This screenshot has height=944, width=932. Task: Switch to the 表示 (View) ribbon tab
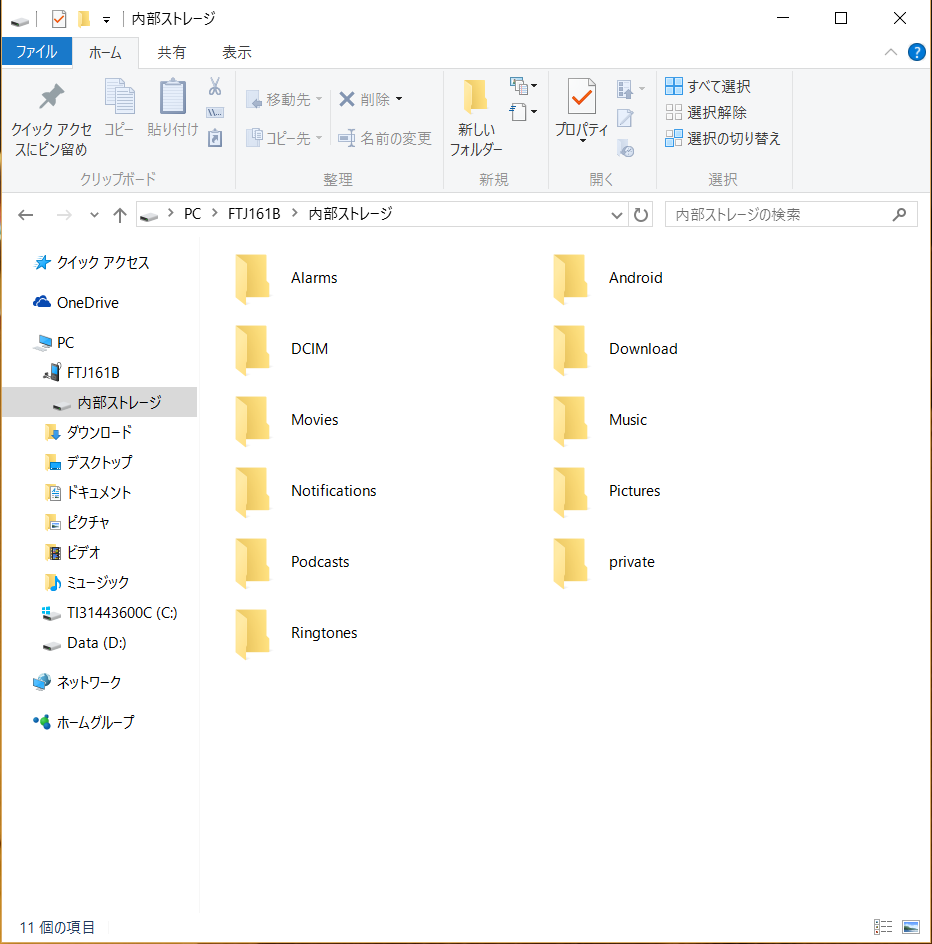point(236,52)
